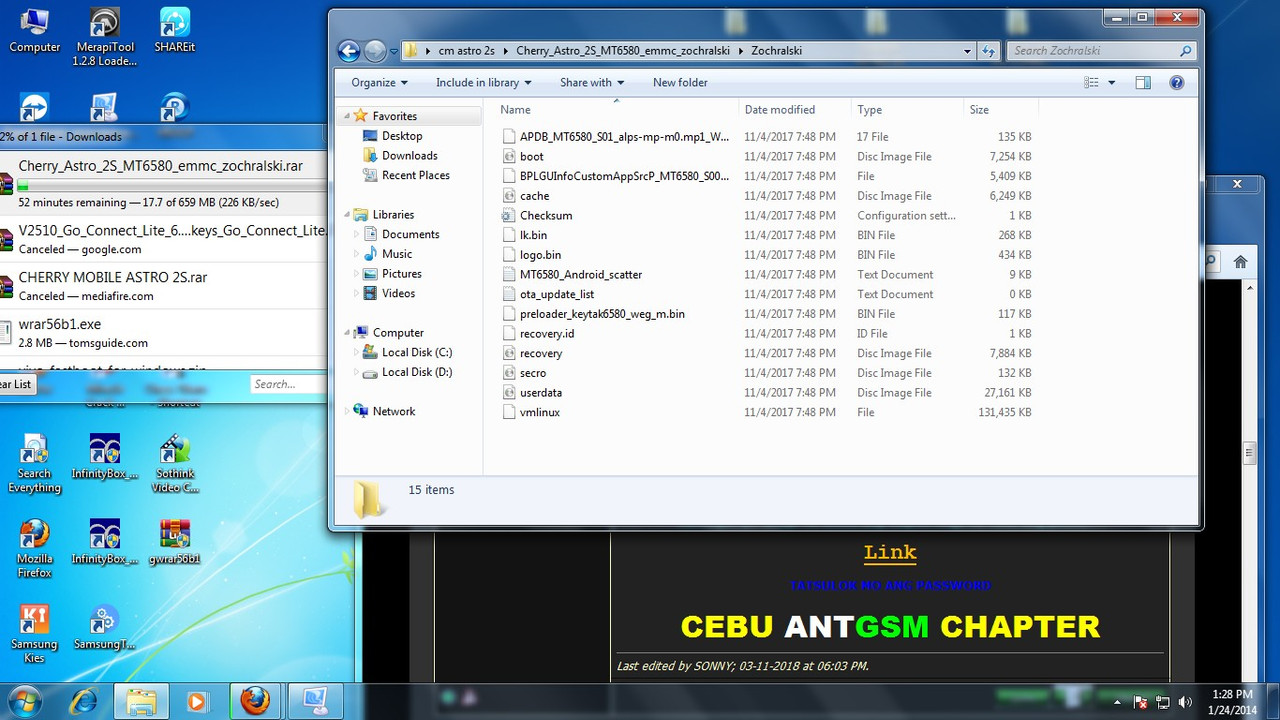Sort by Type column header
1280x720 pixels.
[869, 110]
